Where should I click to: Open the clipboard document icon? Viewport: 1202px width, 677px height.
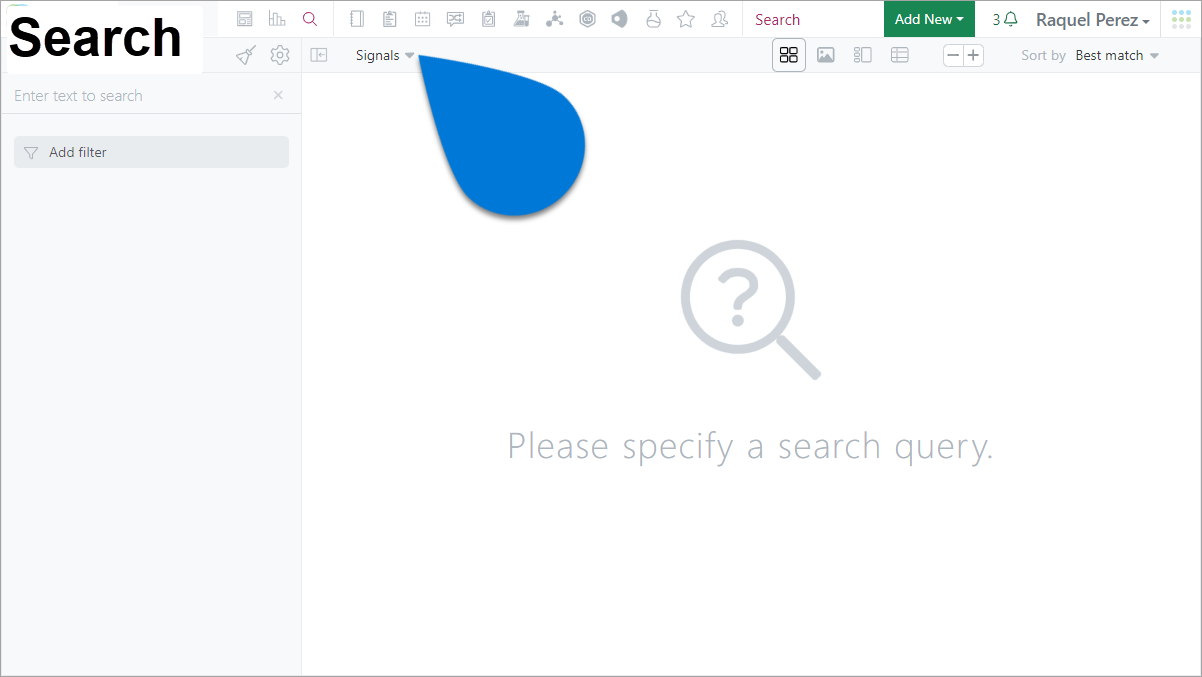point(390,19)
